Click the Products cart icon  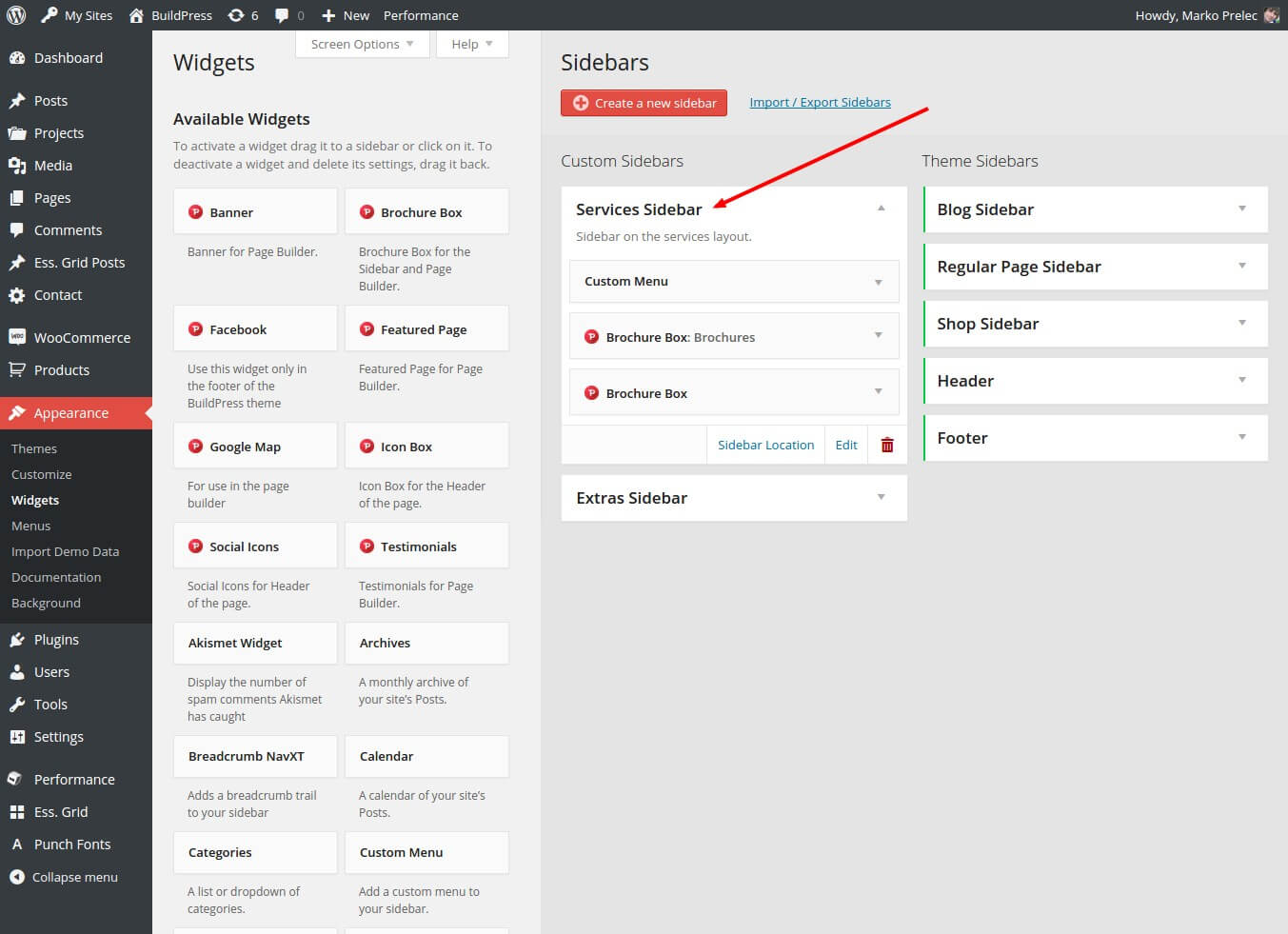click(16, 370)
